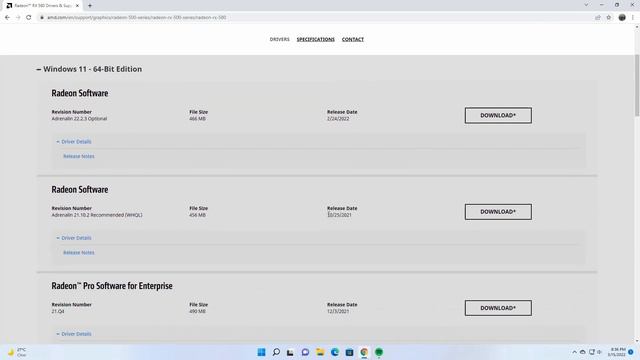Image resolution: width=640 pixels, height=360 pixels.
Task: Download Adrenalin 22.2.3 Optional driver
Action: point(498,116)
